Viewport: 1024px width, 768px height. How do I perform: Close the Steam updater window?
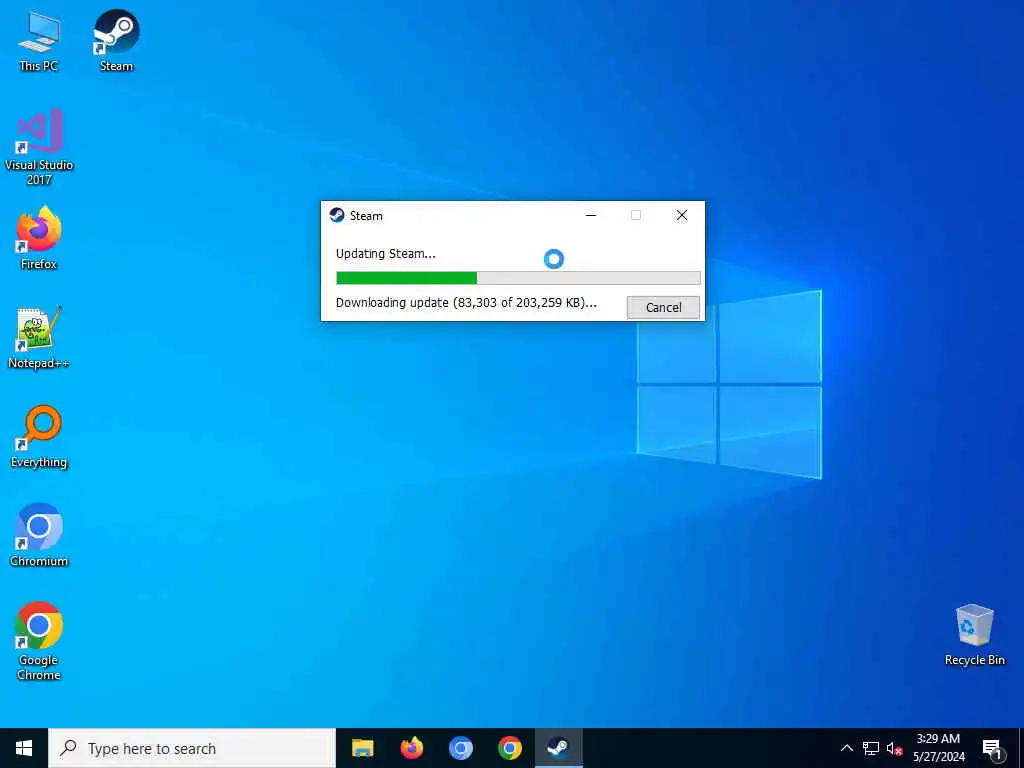click(682, 216)
